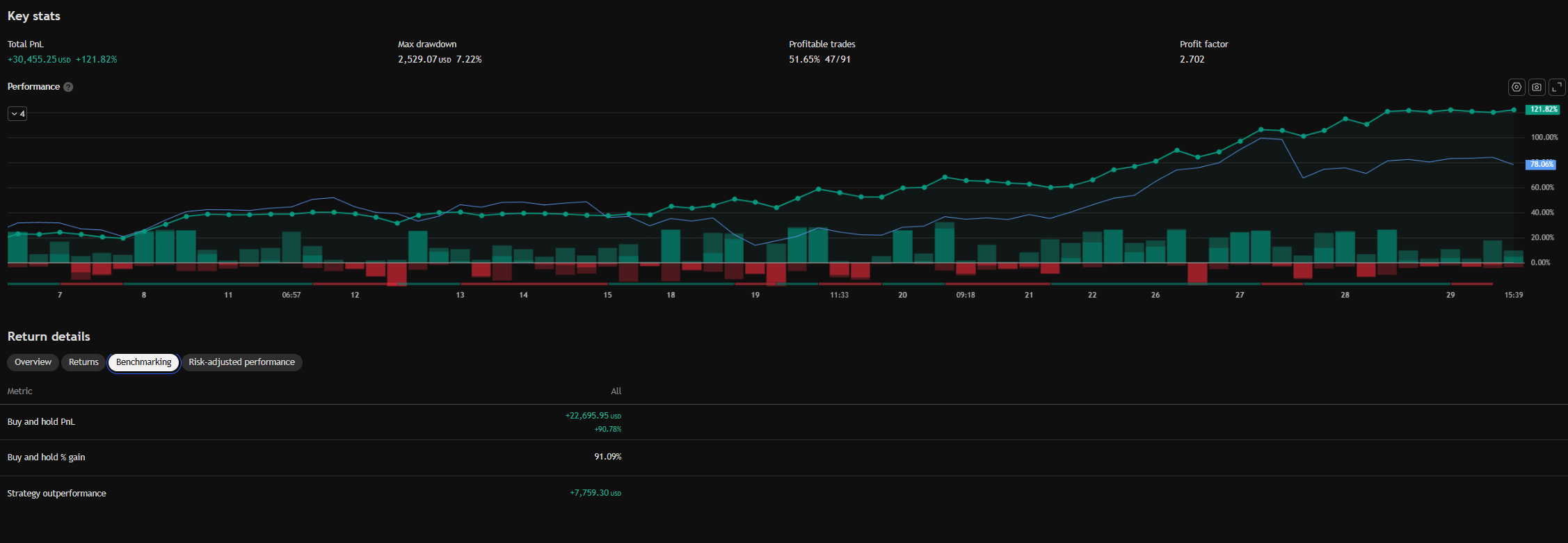The width and height of the screenshot is (1568, 543).
Task: Select the 0.00% axis label
Action: click(1540, 263)
